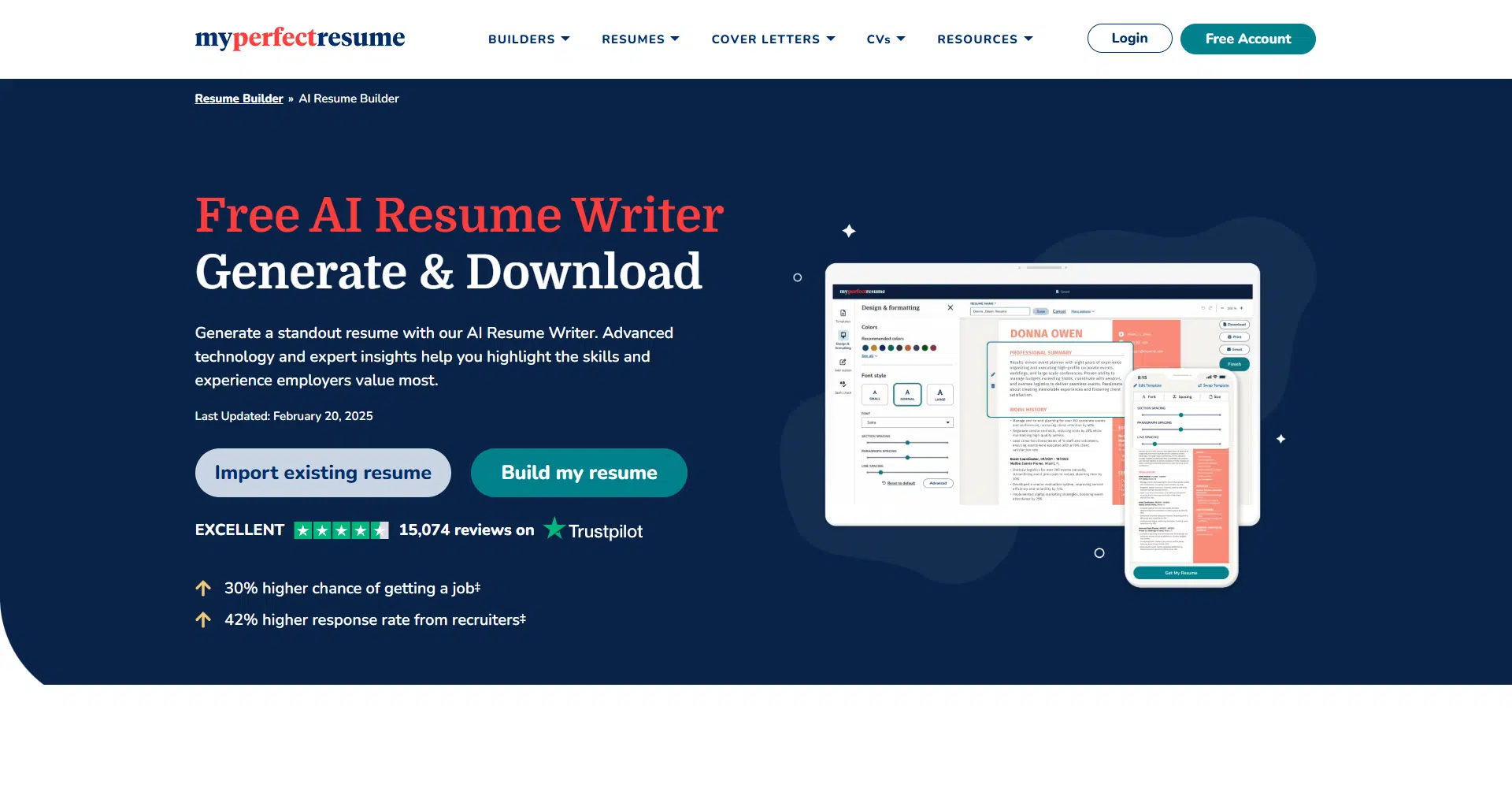This screenshot has width=1512, height=788.
Task: Click the section spacing slider in the preview
Action: (907, 443)
